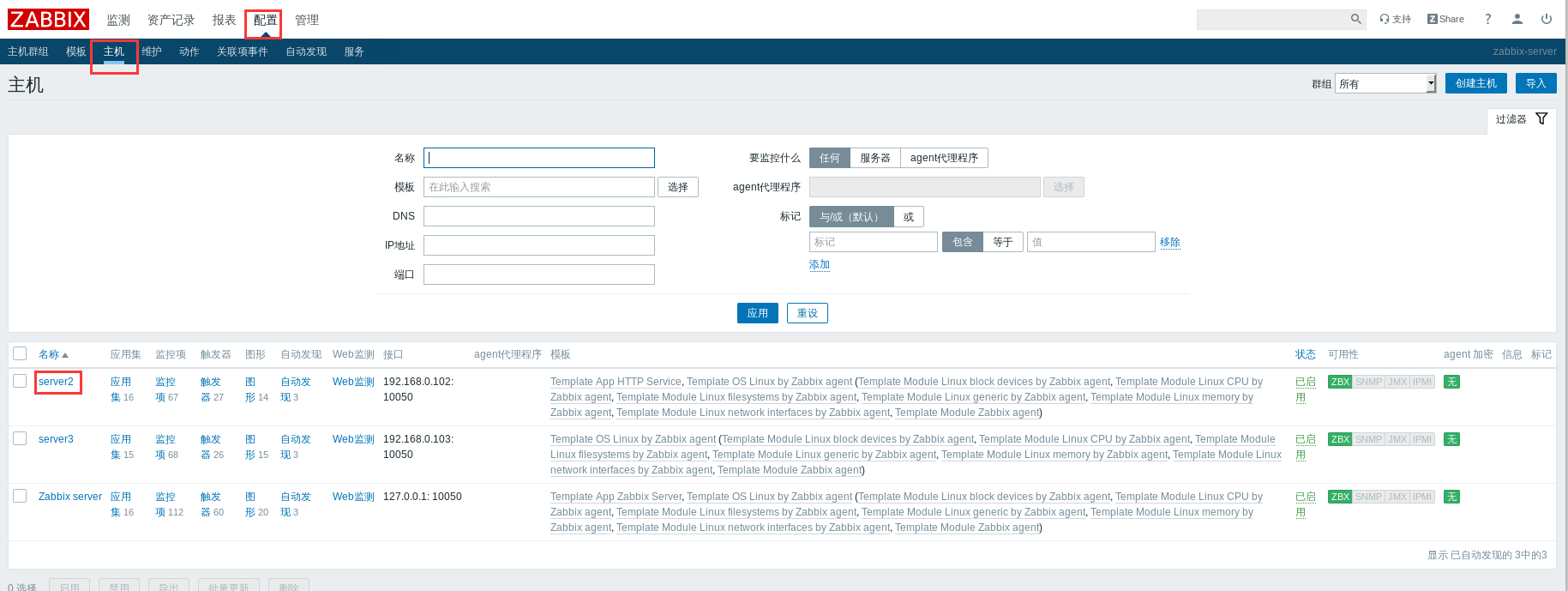The image size is (1568, 591).
Task: Click the 添加 tag link
Action: 820,264
